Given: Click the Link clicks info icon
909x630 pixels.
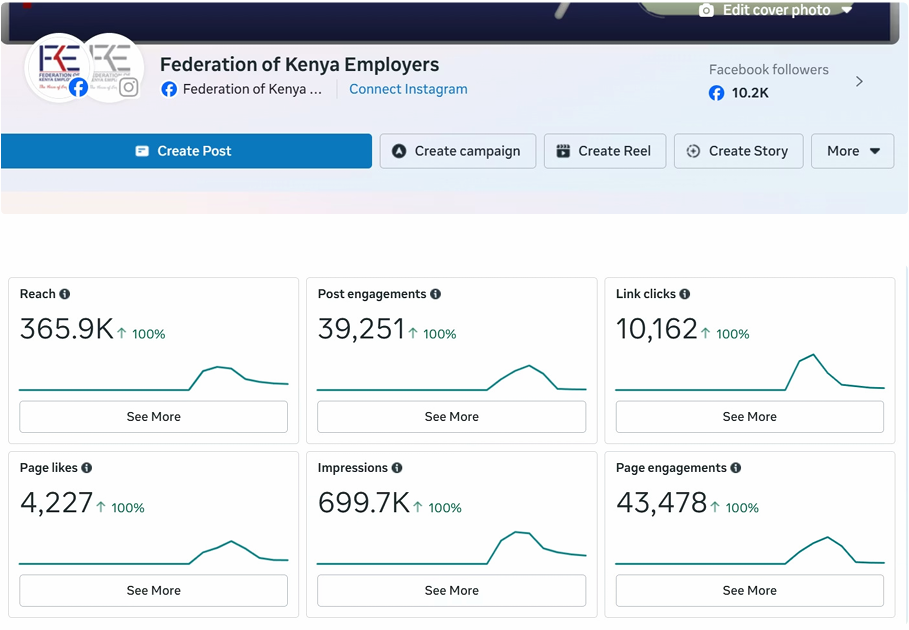Looking at the screenshot, I should point(685,294).
